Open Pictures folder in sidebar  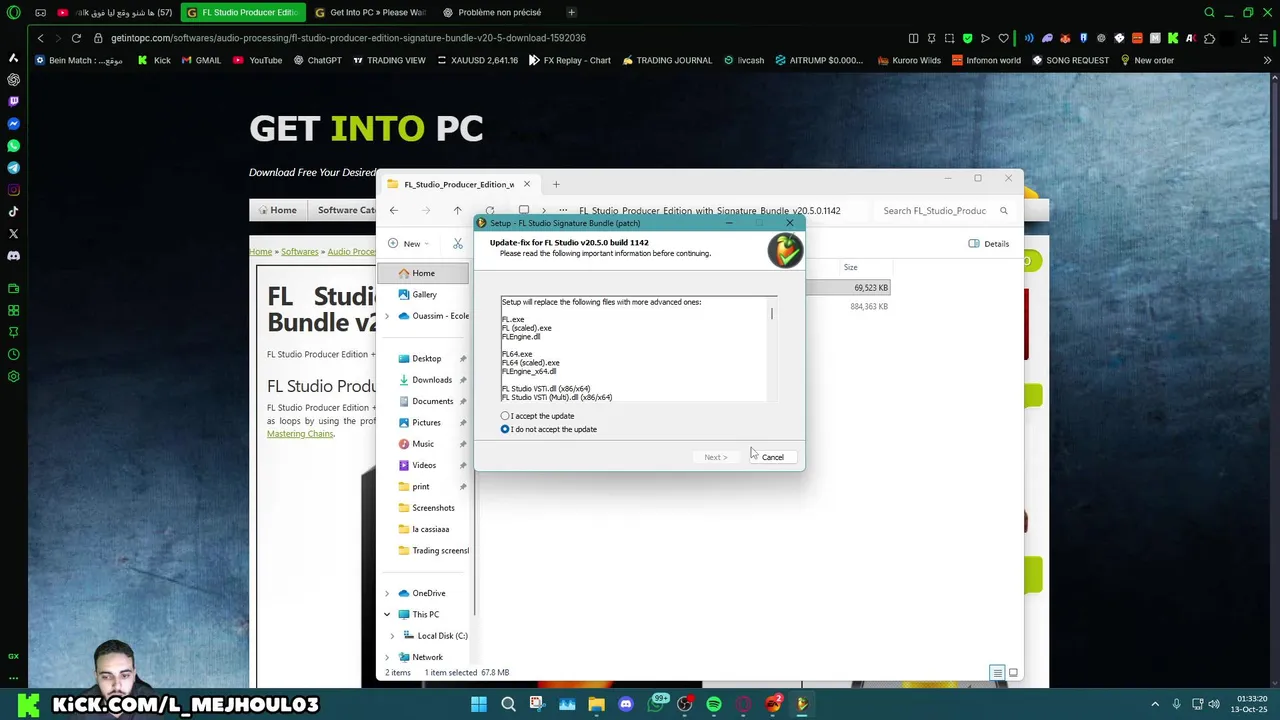pyautogui.click(x=426, y=423)
